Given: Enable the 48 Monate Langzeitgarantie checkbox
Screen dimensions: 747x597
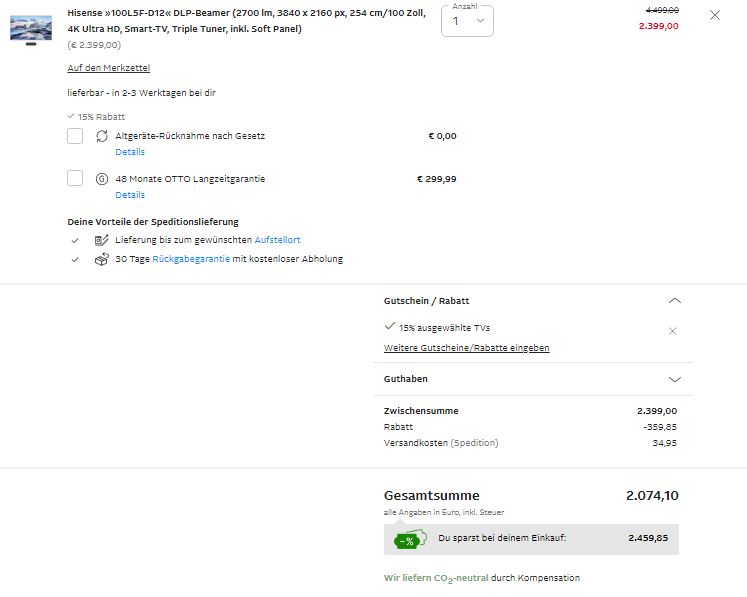Looking at the screenshot, I should pos(75,179).
